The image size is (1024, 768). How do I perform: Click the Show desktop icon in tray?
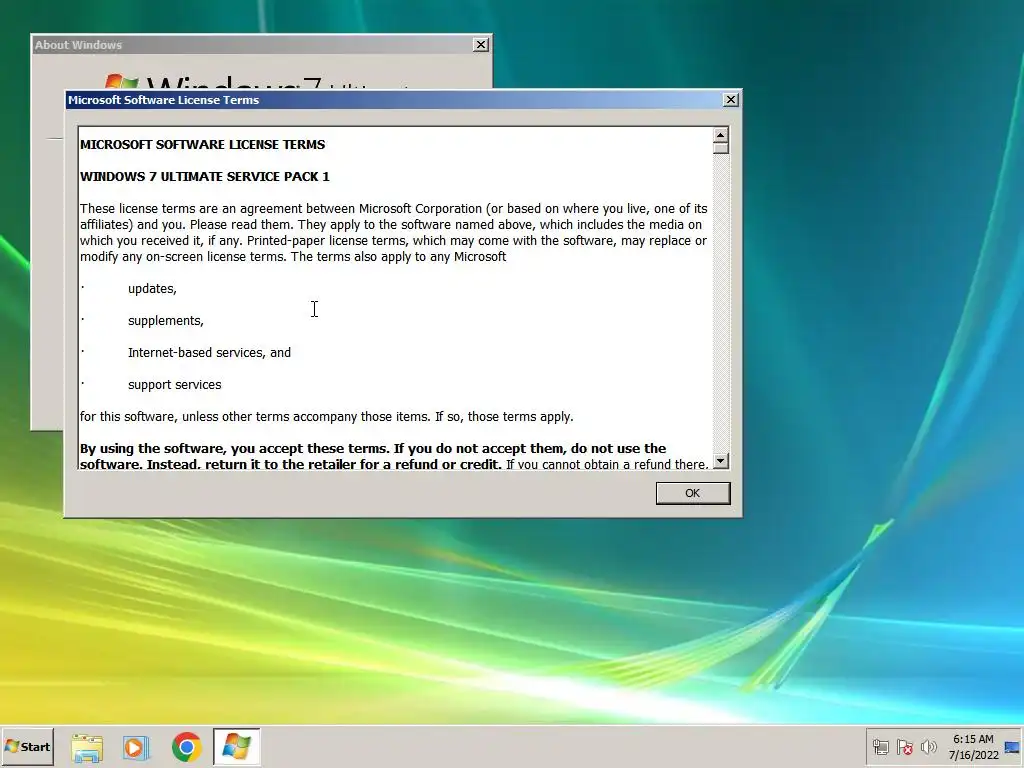pos(1013,747)
